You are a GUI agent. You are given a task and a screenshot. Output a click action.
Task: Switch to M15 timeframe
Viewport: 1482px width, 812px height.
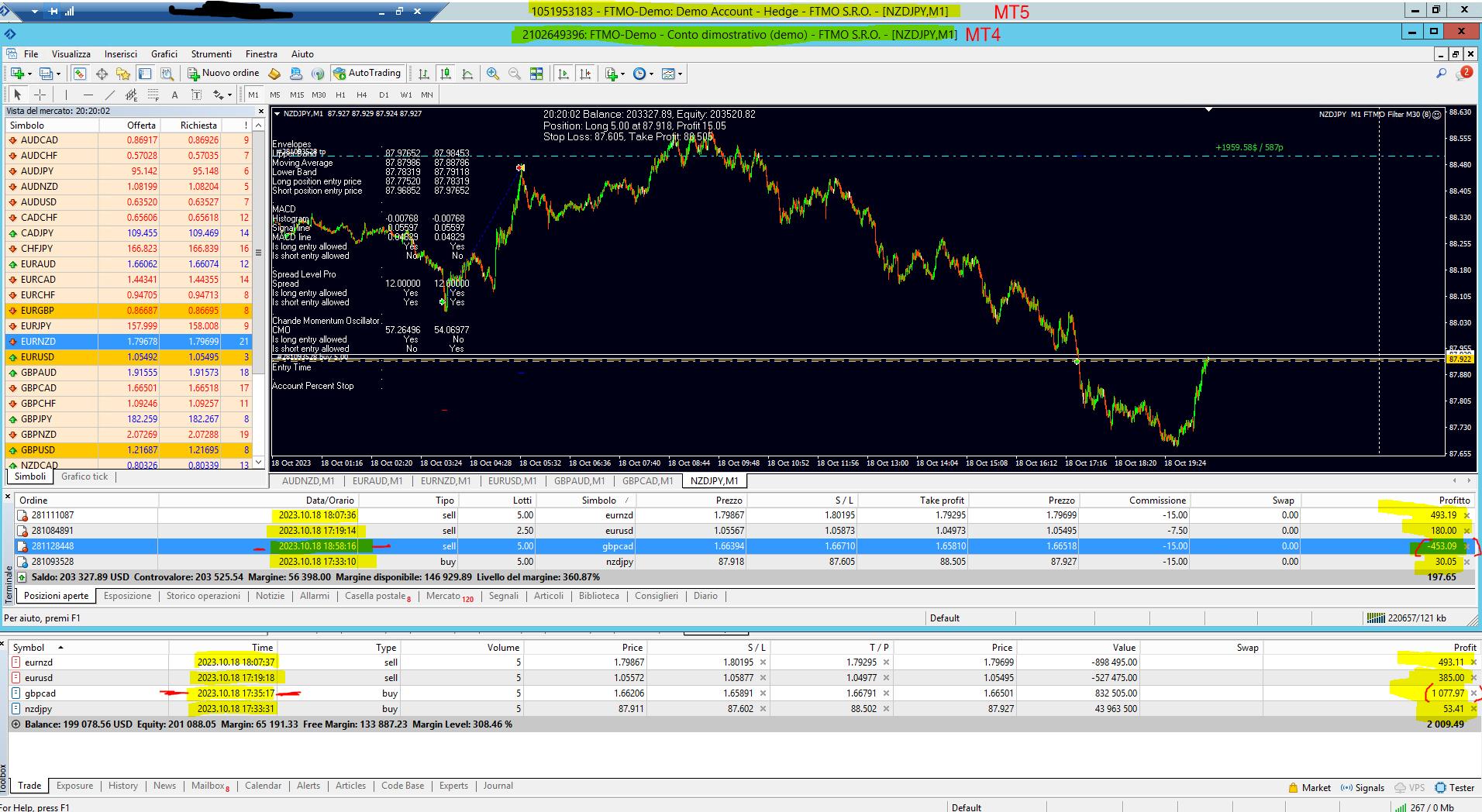point(297,95)
